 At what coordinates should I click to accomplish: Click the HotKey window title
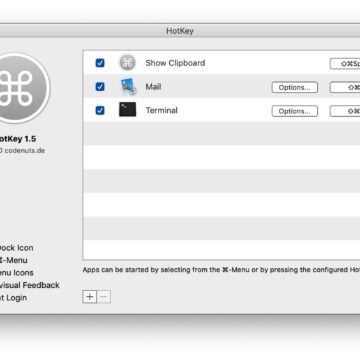point(180,31)
